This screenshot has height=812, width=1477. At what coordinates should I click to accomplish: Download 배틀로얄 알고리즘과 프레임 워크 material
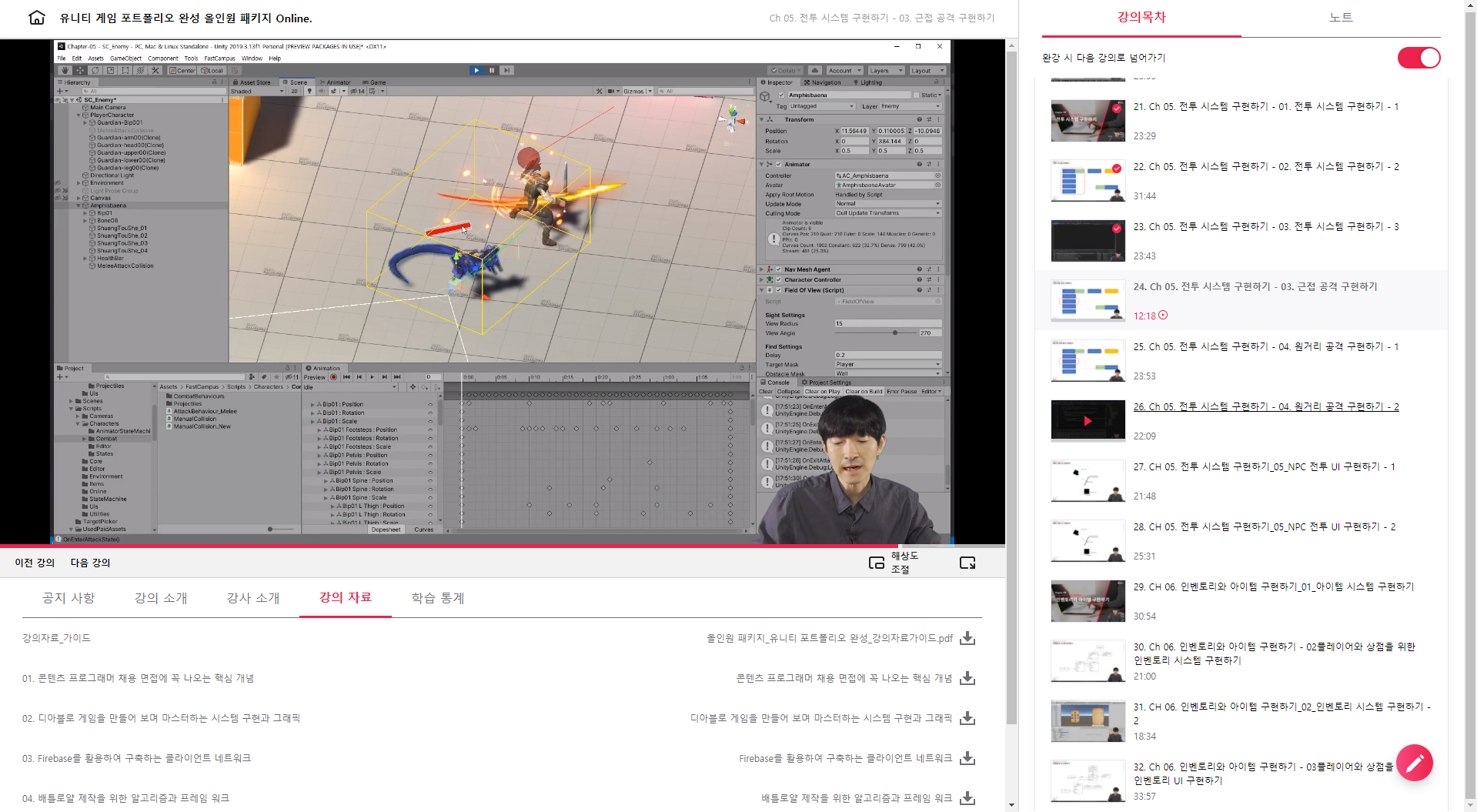click(x=967, y=798)
